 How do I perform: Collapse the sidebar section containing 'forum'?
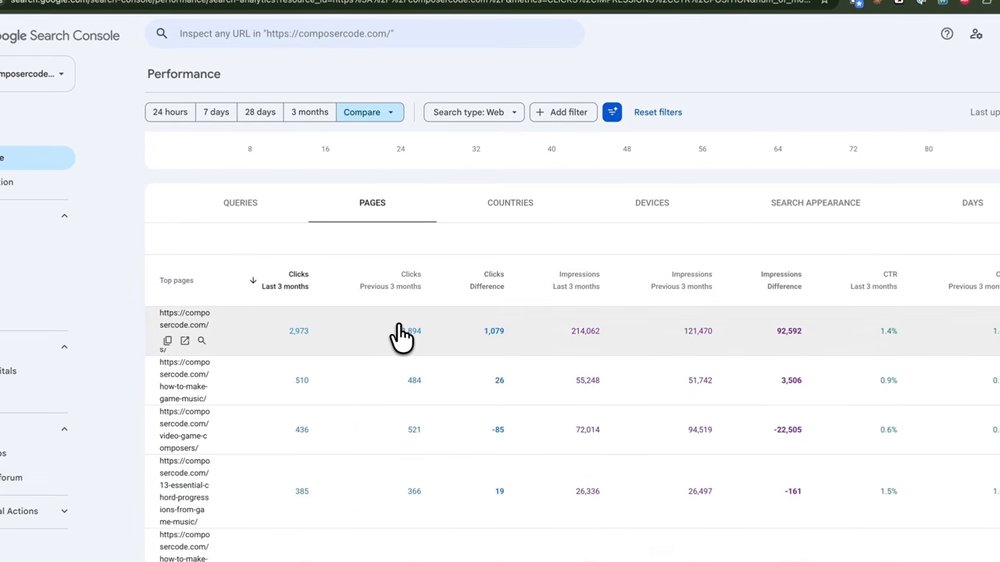(64, 429)
